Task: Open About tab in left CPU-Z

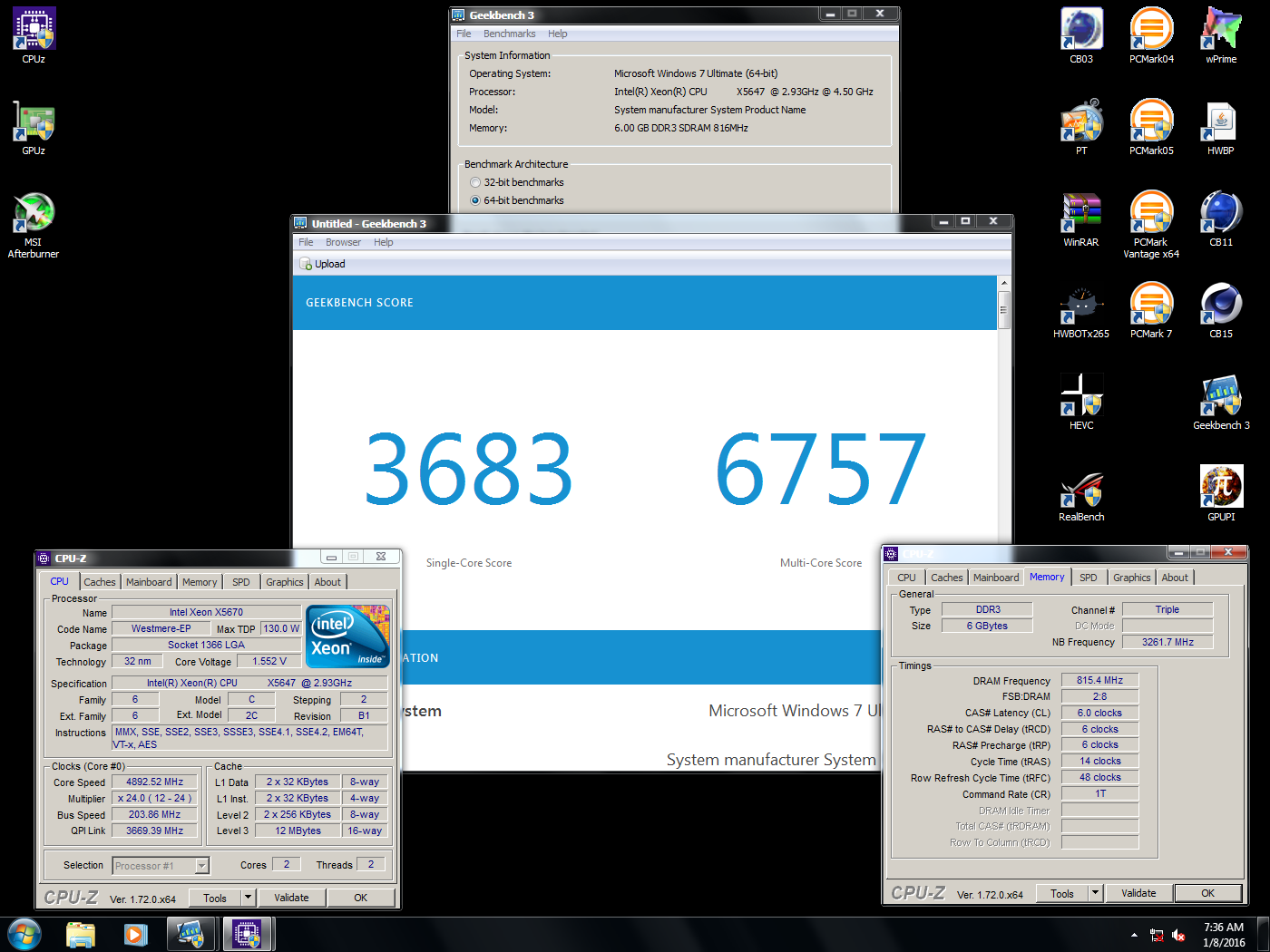Action: click(327, 582)
